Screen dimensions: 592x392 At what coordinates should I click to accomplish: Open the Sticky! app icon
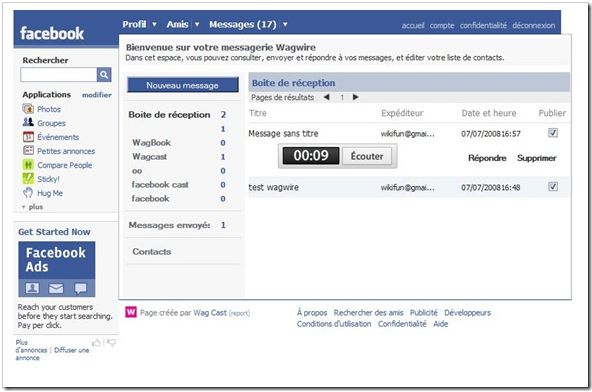tap(28, 178)
